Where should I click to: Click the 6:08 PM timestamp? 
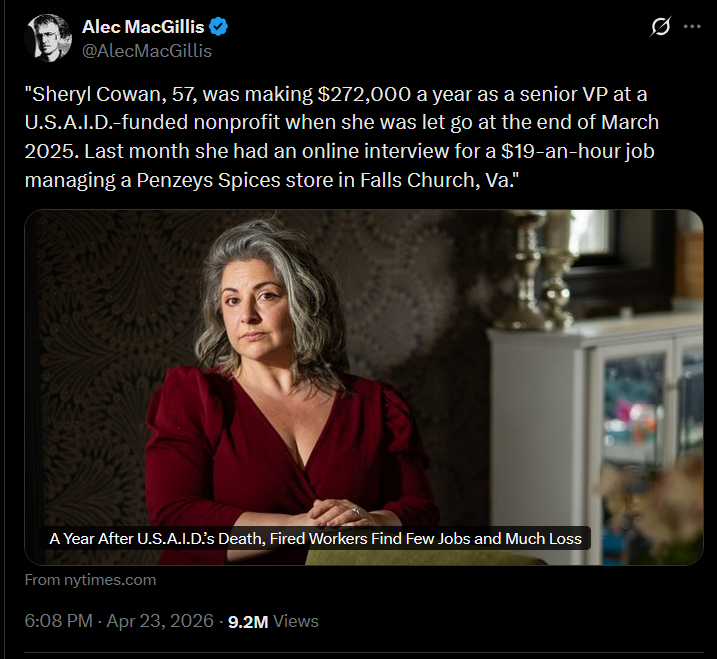pos(58,621)
